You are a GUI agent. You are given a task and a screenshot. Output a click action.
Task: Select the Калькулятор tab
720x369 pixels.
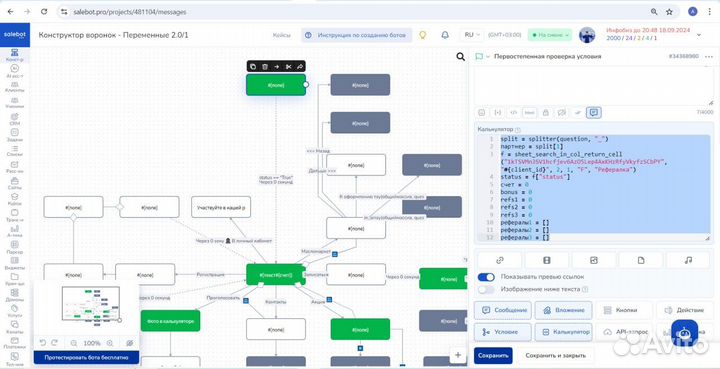pyautogui.click(x=563, y=332)
